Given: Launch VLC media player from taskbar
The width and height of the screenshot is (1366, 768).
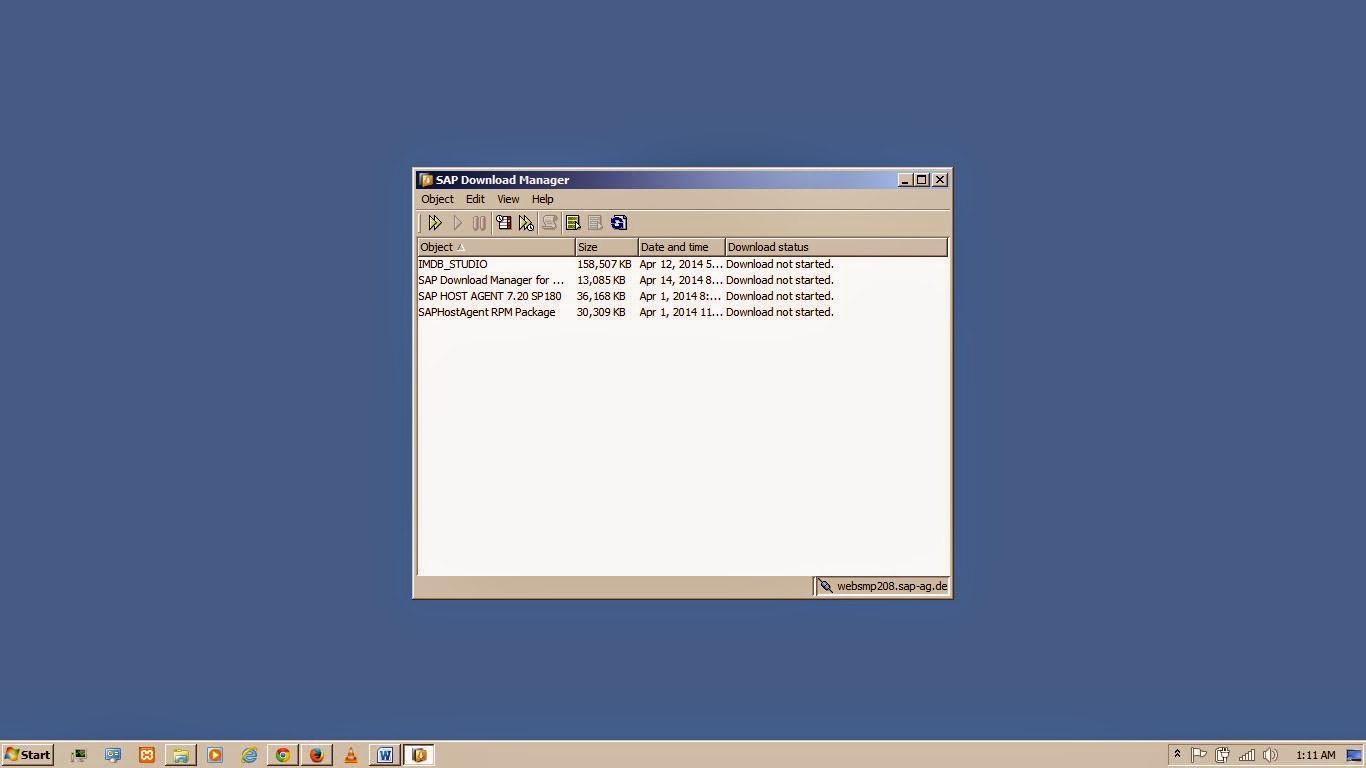Looking at the screenshot, I should [351, 755].
